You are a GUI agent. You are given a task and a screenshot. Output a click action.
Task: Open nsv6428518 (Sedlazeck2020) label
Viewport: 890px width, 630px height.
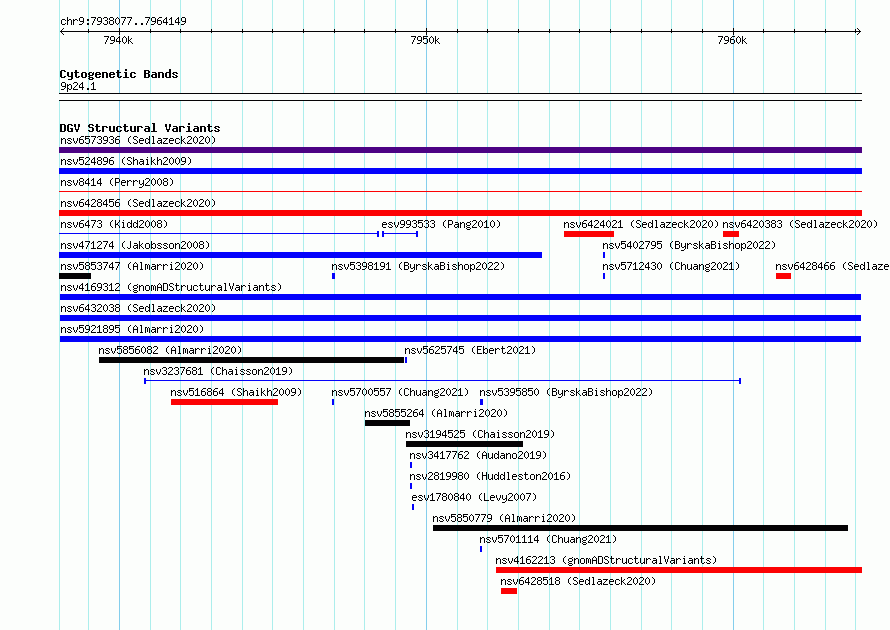point(578,581)
